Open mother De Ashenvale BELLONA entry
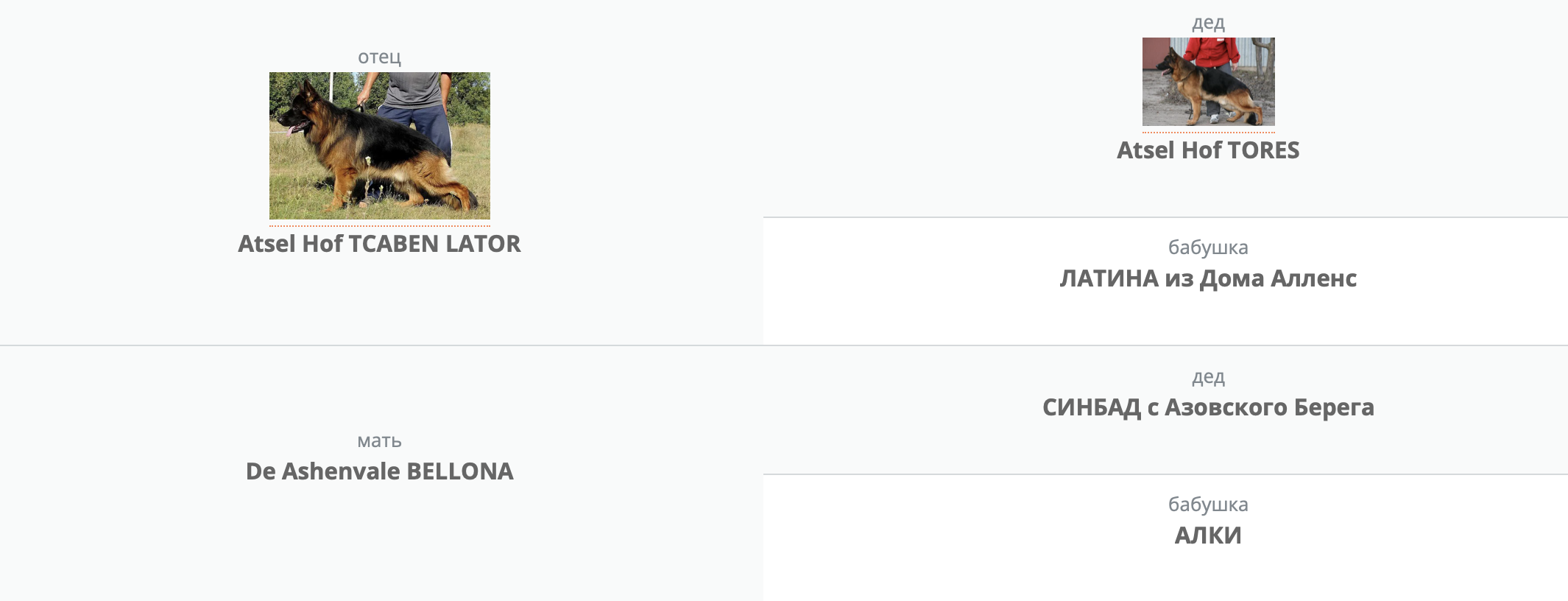1568x601 pixels. (379, 471)
